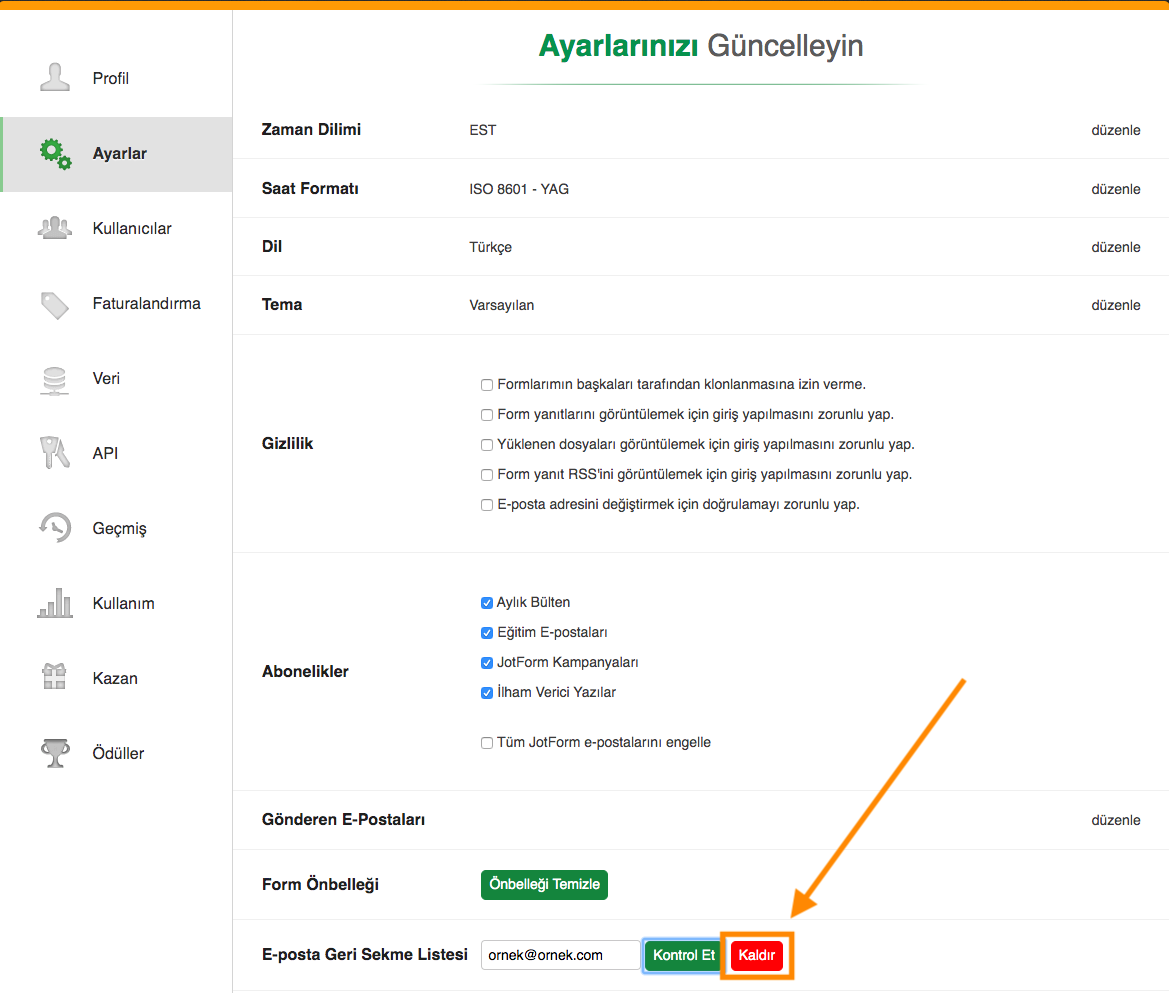The height and width of the screenshot is (993, 1169).
Task: Click düzenle next to Dil
Action: click(x=1115, y=247)
